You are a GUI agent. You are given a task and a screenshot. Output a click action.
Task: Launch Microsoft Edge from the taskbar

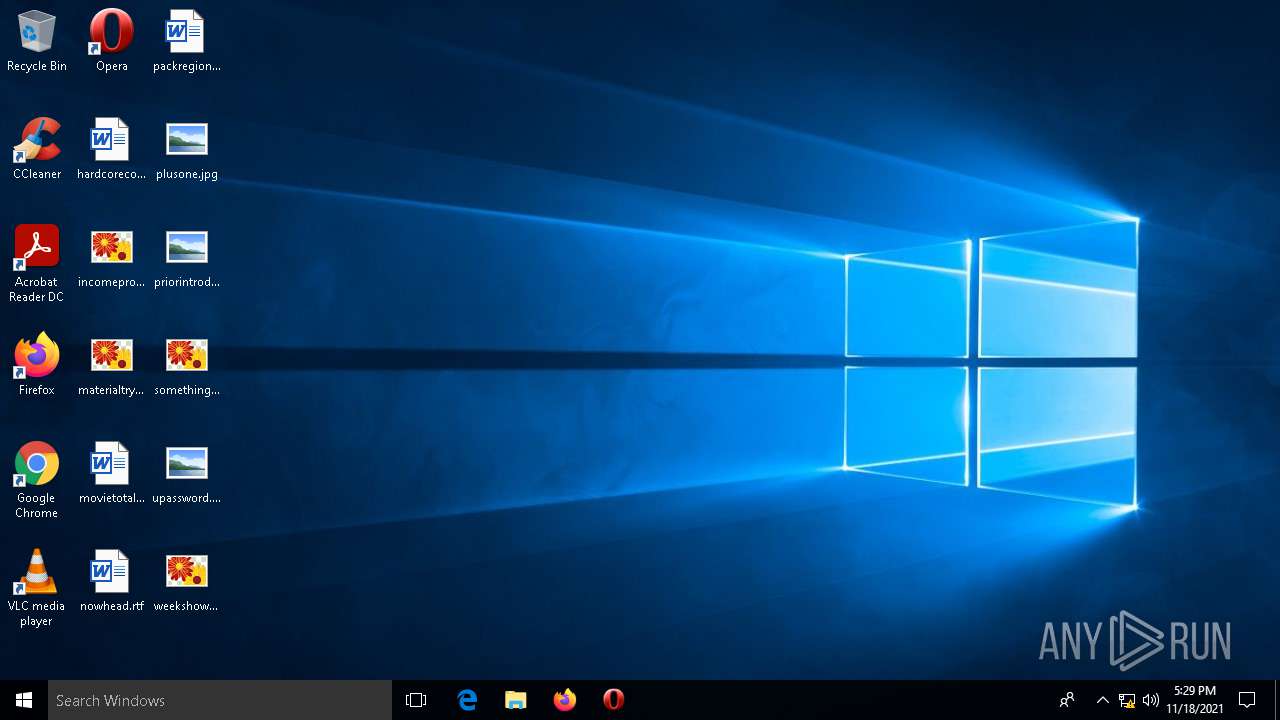(x=467, y=700)
